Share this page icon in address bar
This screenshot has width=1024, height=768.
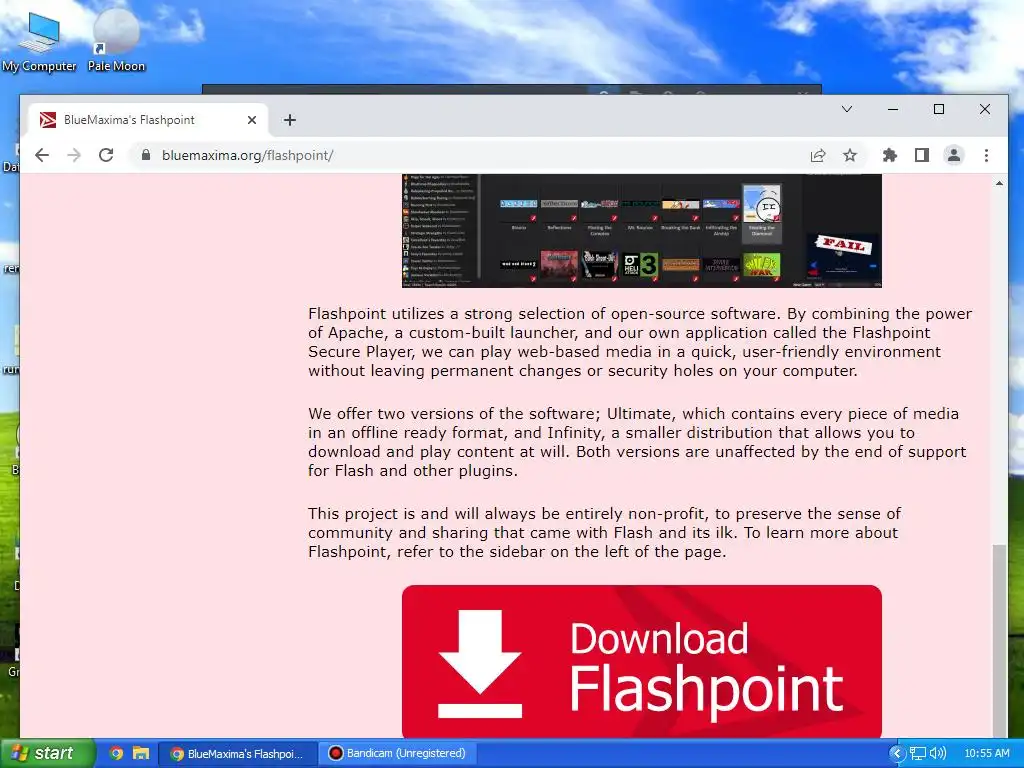(x=818, y=155)
